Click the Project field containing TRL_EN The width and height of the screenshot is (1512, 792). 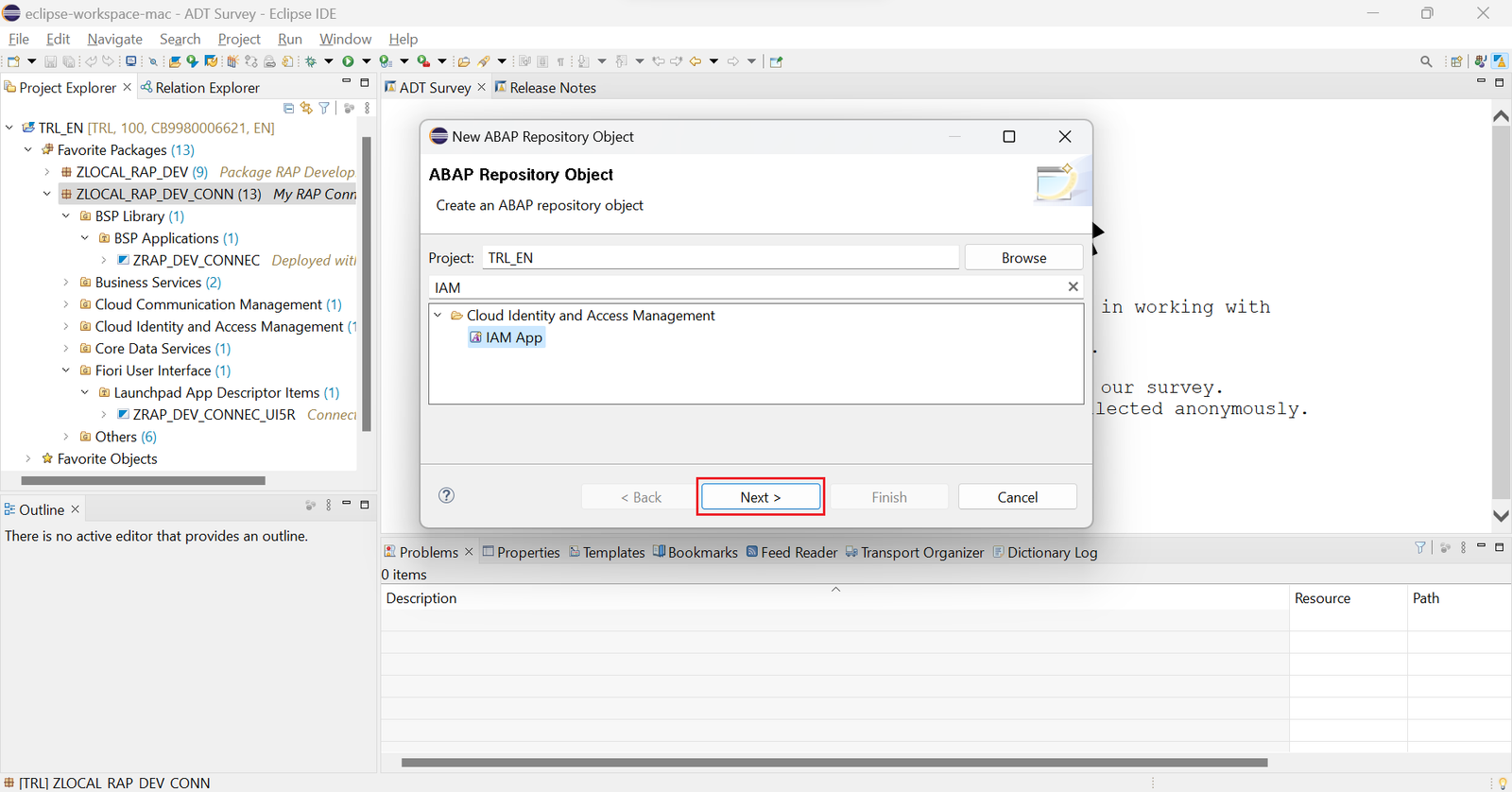click(x=721, y=258)
